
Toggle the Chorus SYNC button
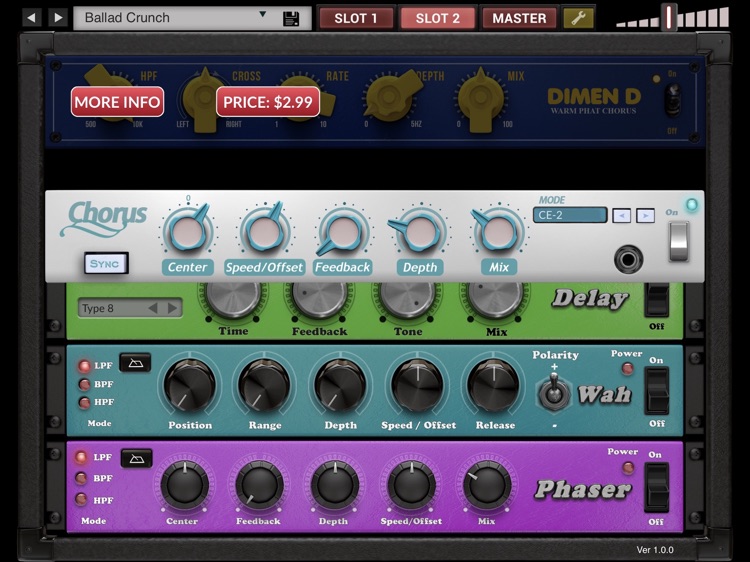tap(106, 264)
